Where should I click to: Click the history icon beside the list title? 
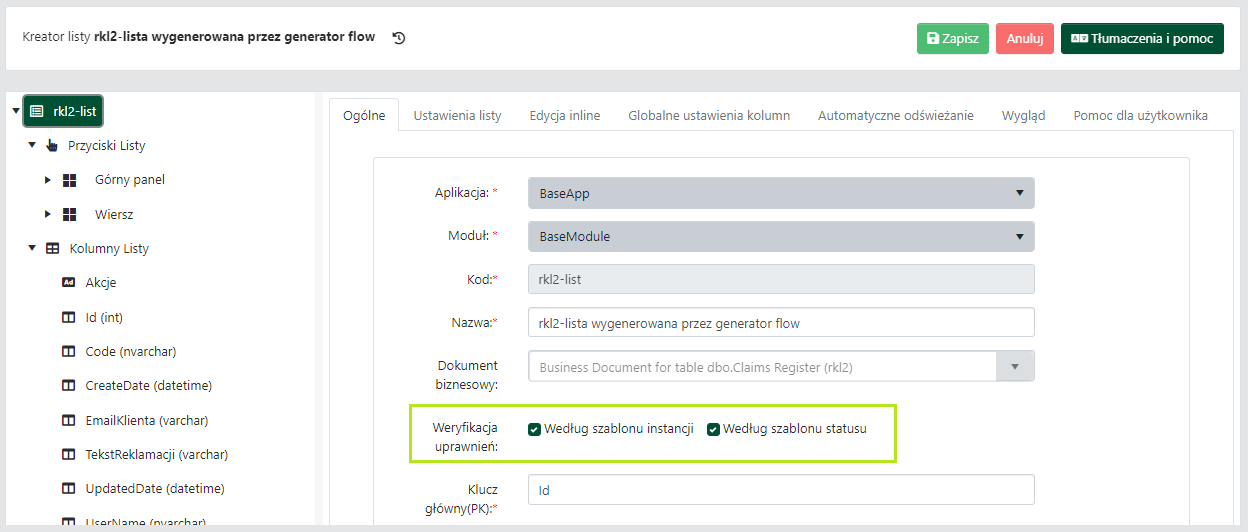(399, 38)
